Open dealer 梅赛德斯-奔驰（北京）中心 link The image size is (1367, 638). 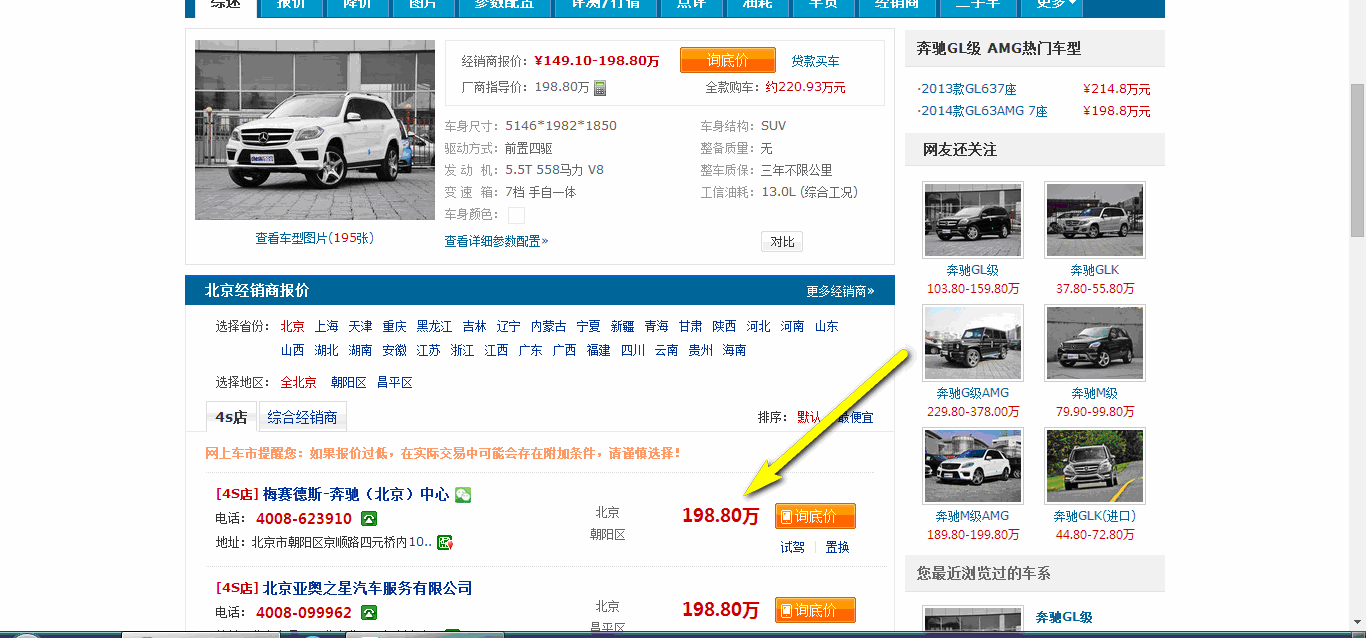click(x=355, y=495)
